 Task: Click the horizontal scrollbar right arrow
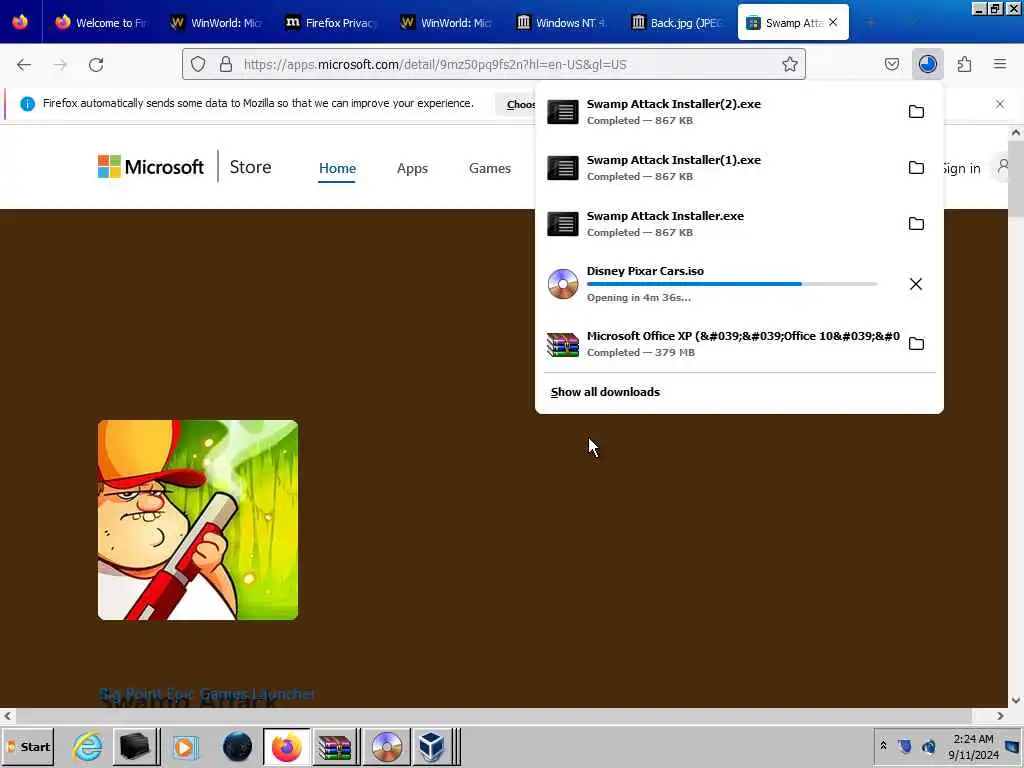(1000, 716)
